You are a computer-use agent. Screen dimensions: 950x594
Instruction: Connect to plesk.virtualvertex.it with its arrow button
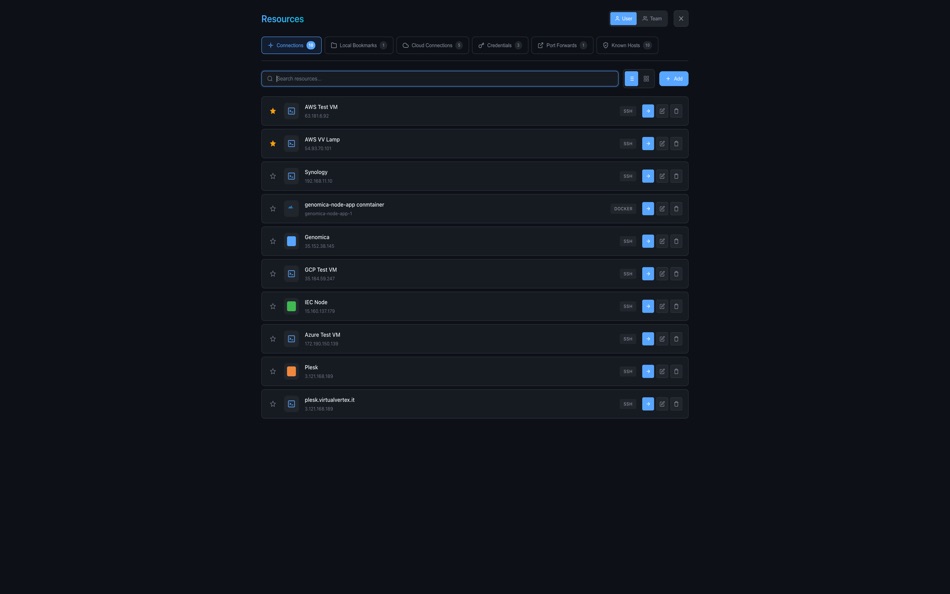(647, 402)
